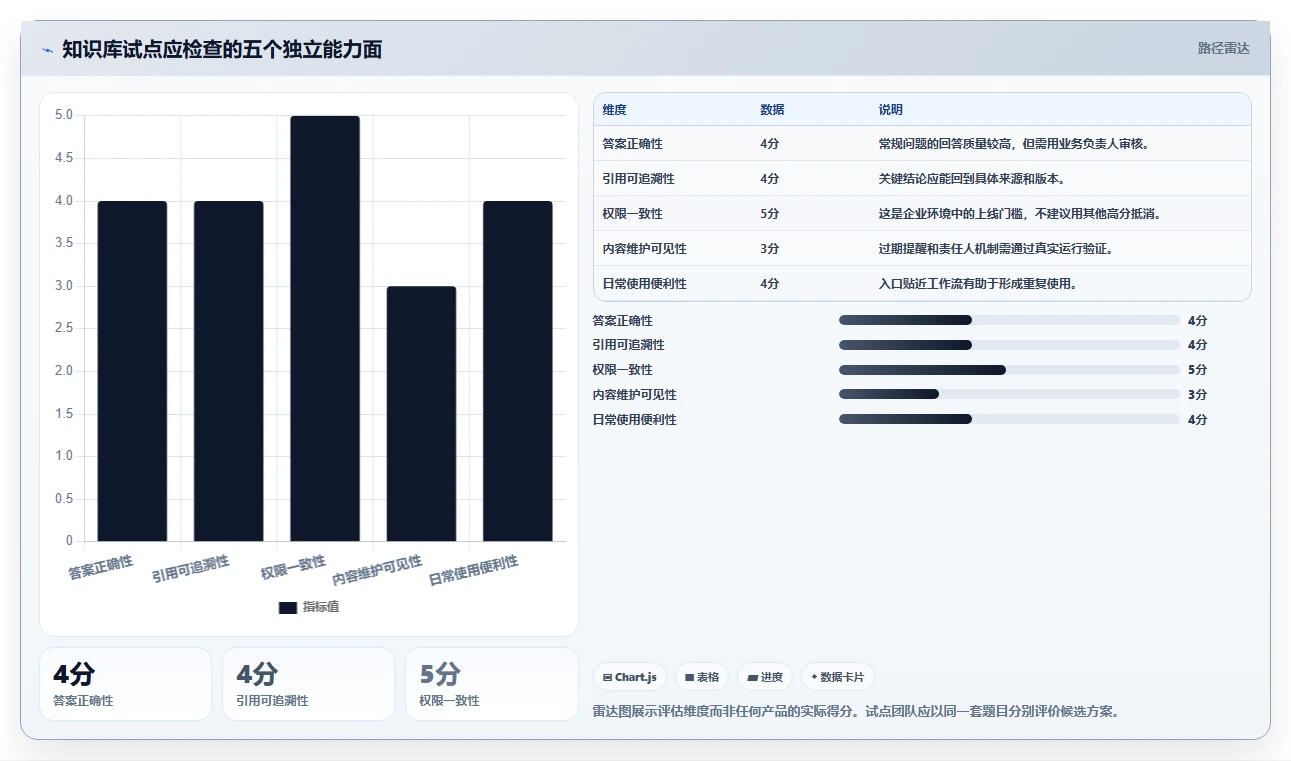1291x761 pixels.
Task: Select the 引用可追溯性 table row cell
Action: tap(639, 178)
